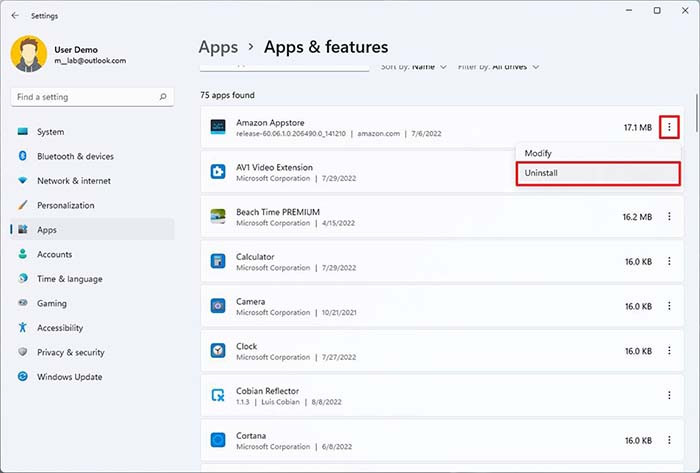The image size is (700, 473).
Task: Open Bluetooth & devices settings
Action: coord(92,156)
